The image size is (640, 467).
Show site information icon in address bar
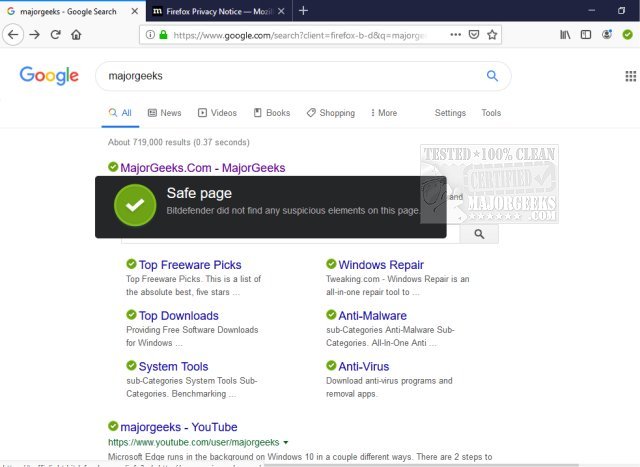[x=150, y=35]
